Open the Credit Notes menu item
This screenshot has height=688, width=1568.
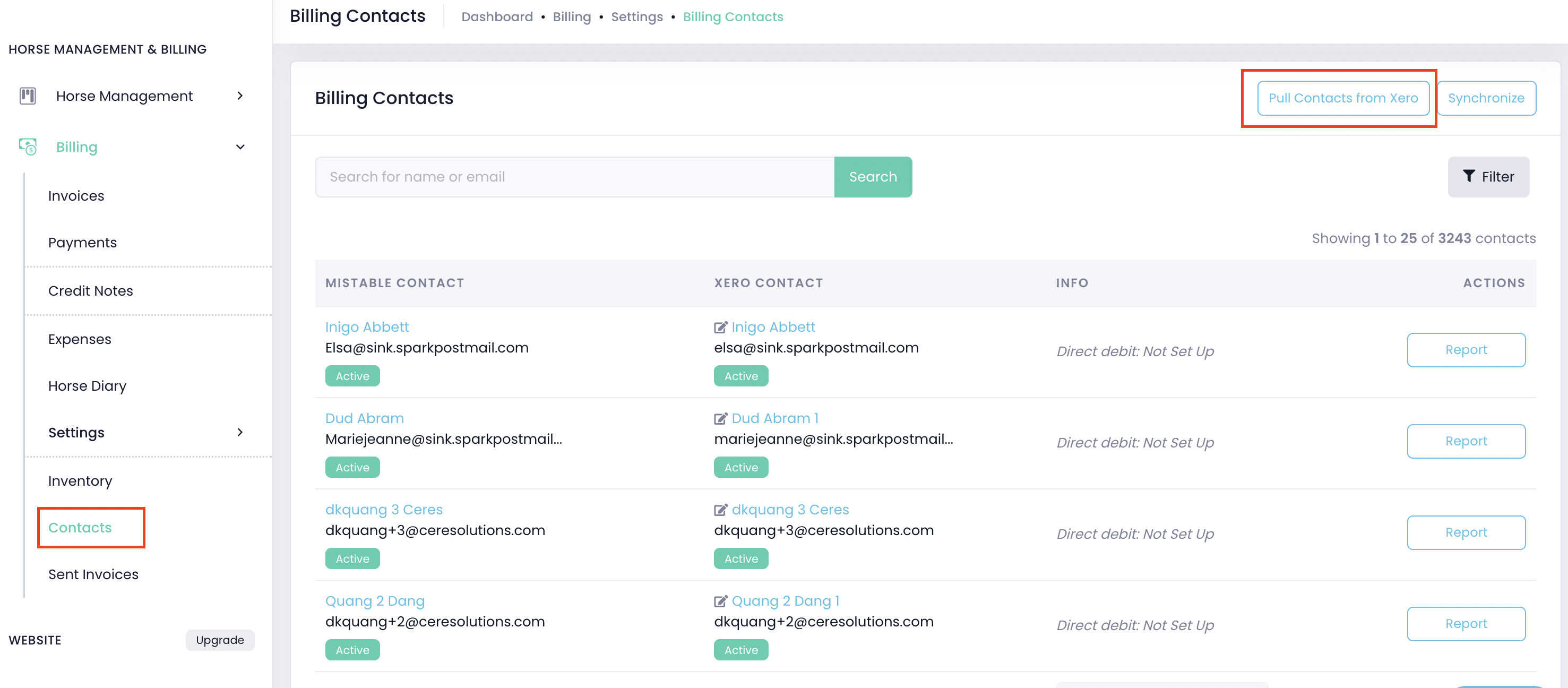point(90,291)
